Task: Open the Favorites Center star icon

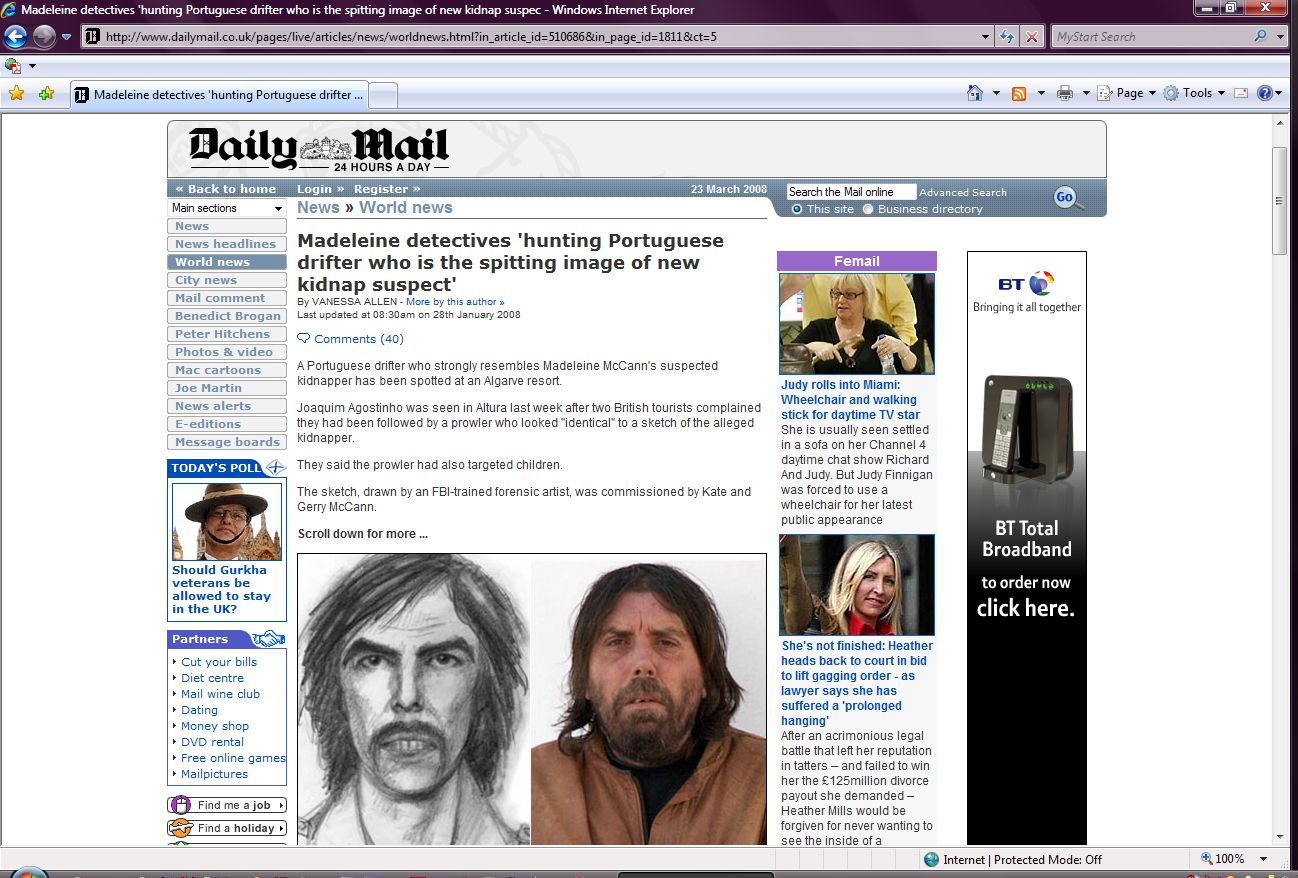Action: pos(16,94)
